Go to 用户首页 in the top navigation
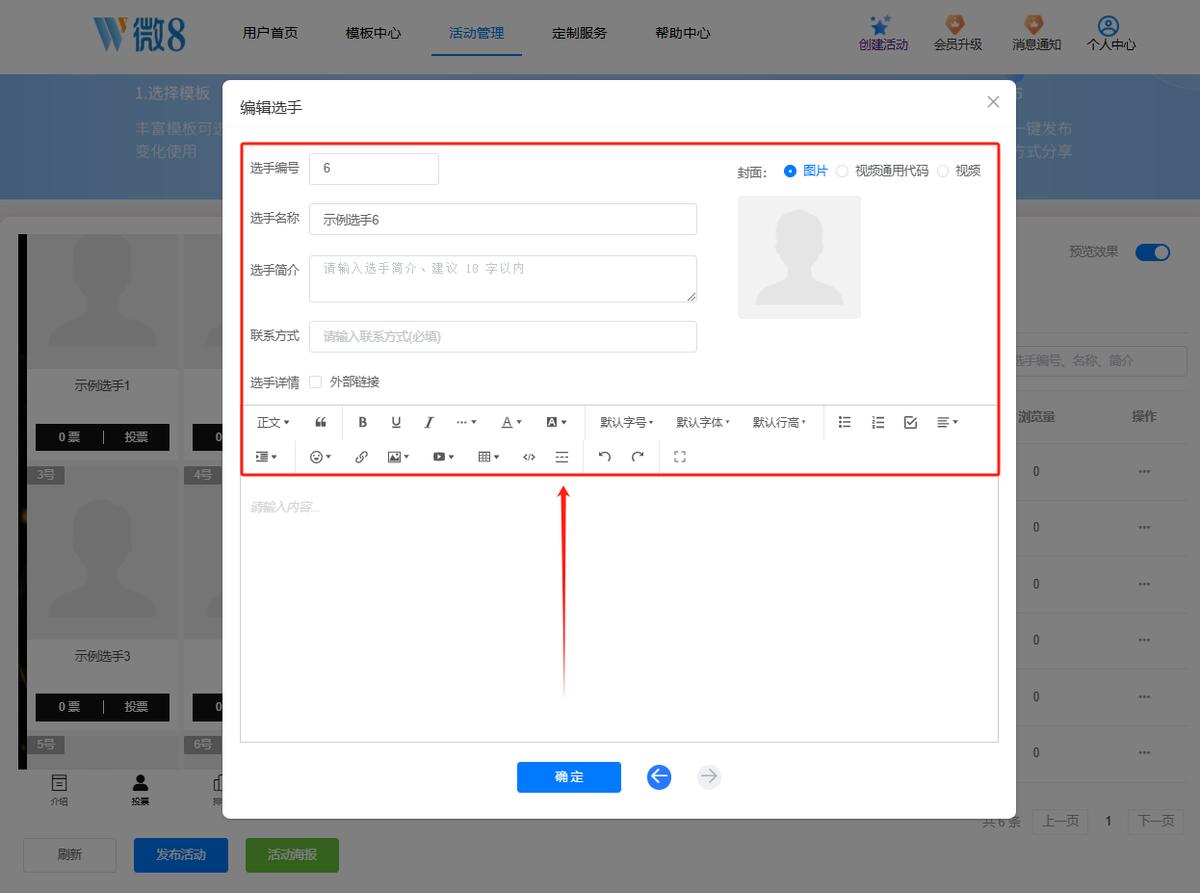 (270, 33)
